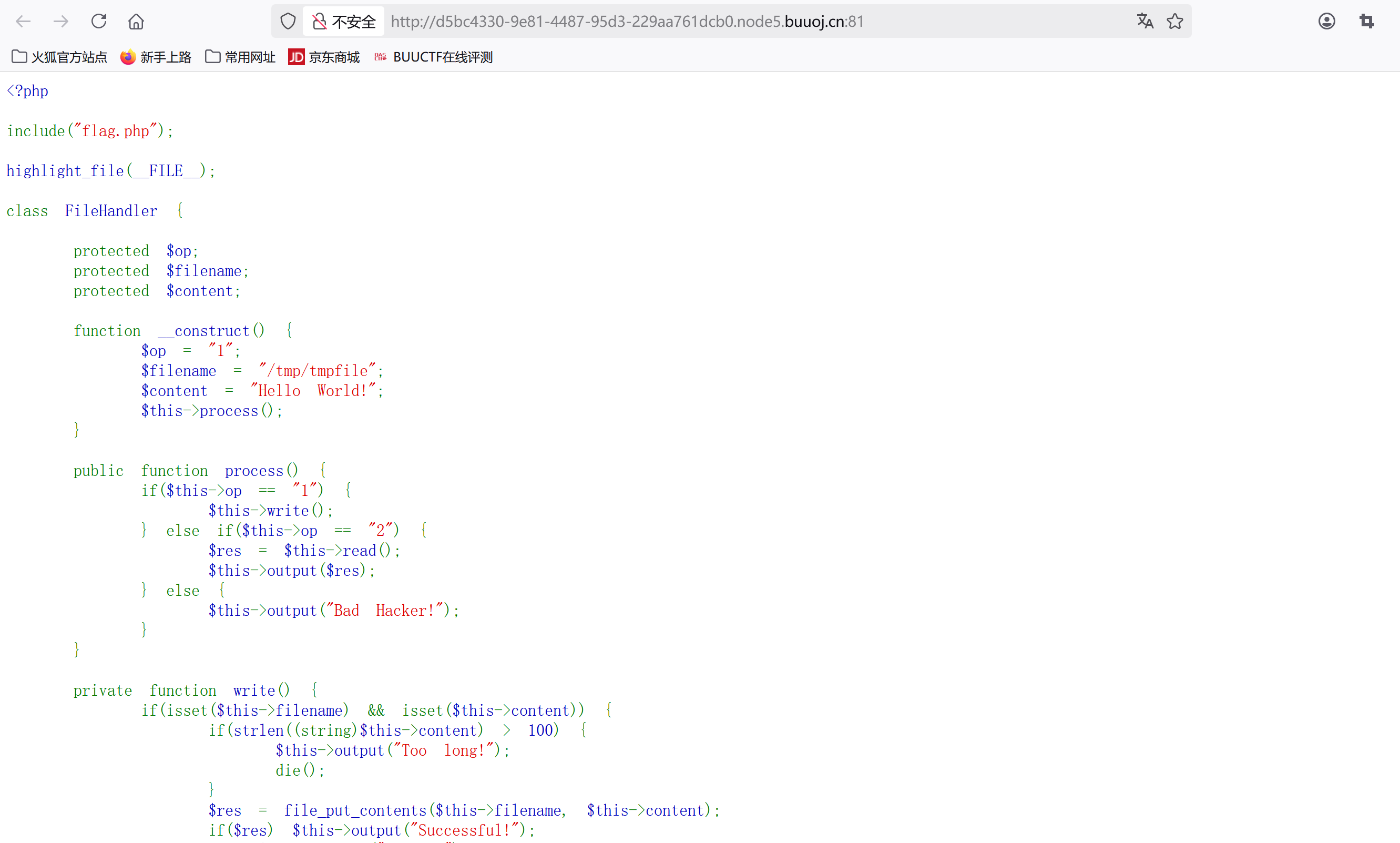The image size is (1400, 843).
Task: Click the translate page icon
Action: [1144, 22]
